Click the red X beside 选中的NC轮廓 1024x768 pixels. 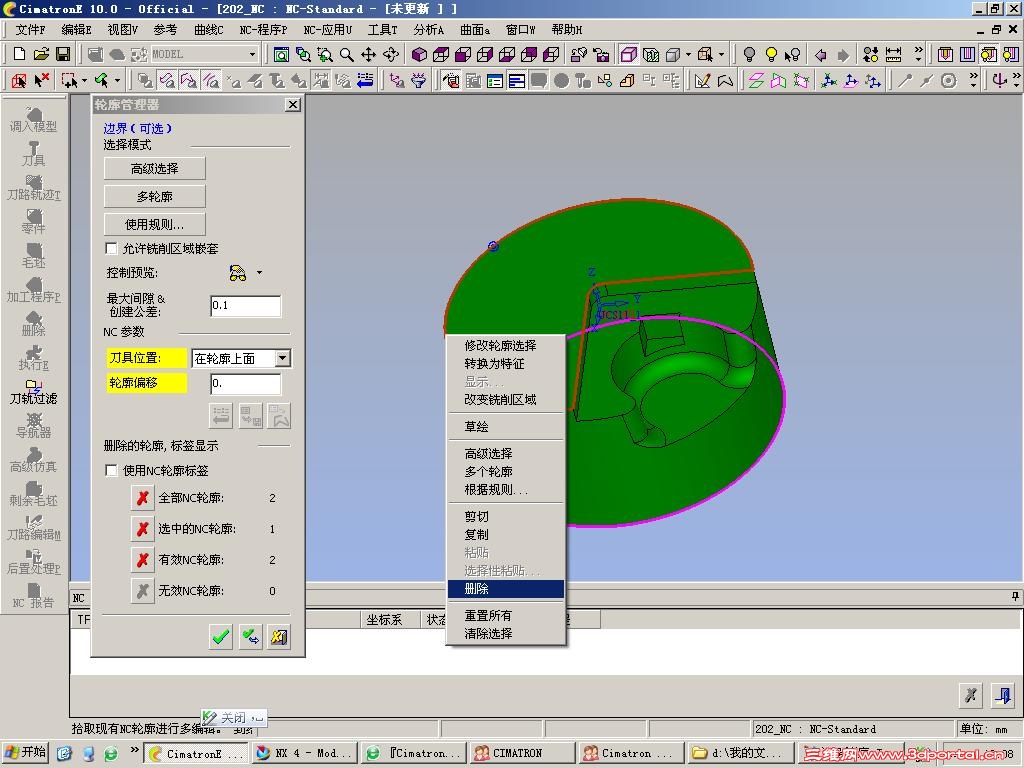coord(142,529)
